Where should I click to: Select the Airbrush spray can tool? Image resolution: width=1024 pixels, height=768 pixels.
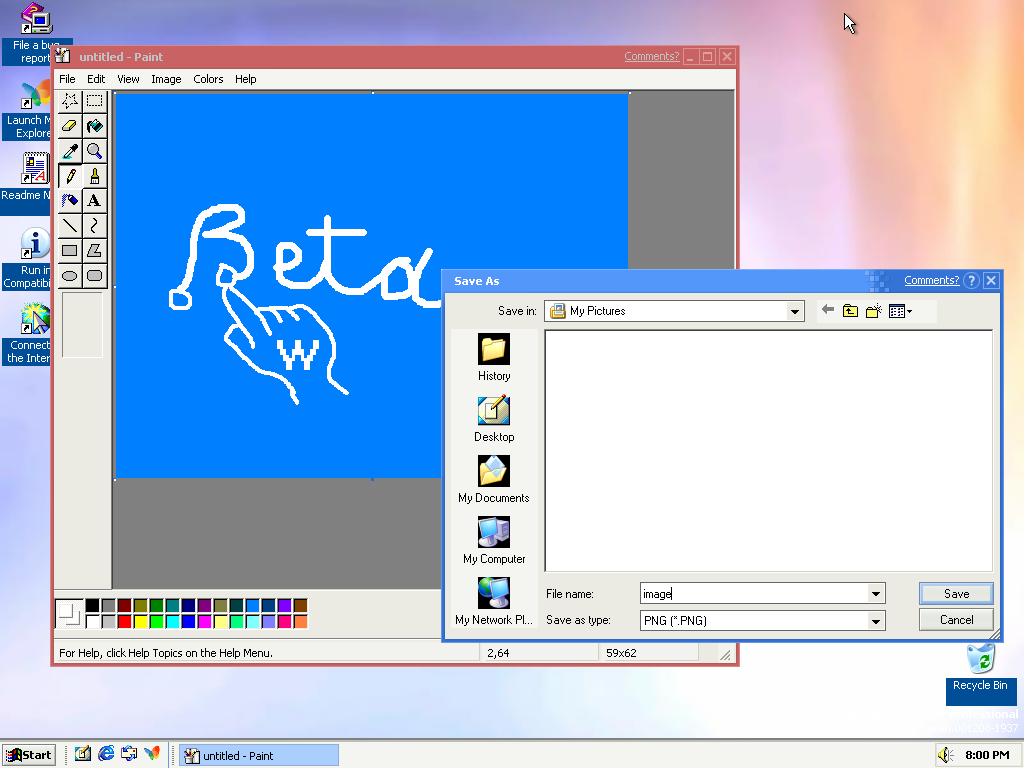click(x=69, y=201)
